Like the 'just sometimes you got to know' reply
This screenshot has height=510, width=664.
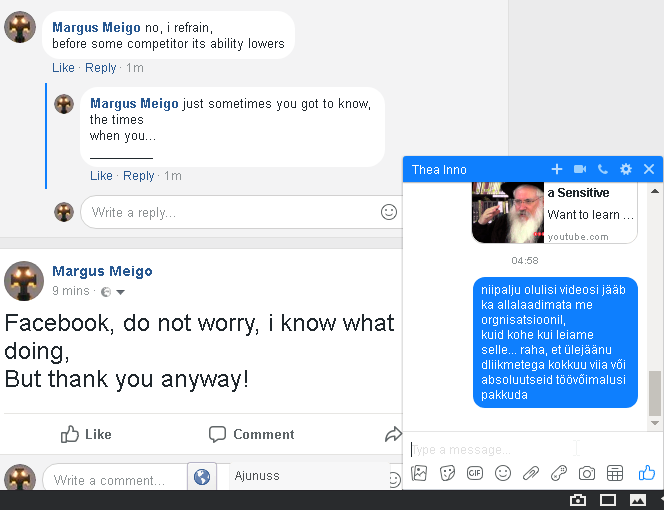(x=101, y=176)
